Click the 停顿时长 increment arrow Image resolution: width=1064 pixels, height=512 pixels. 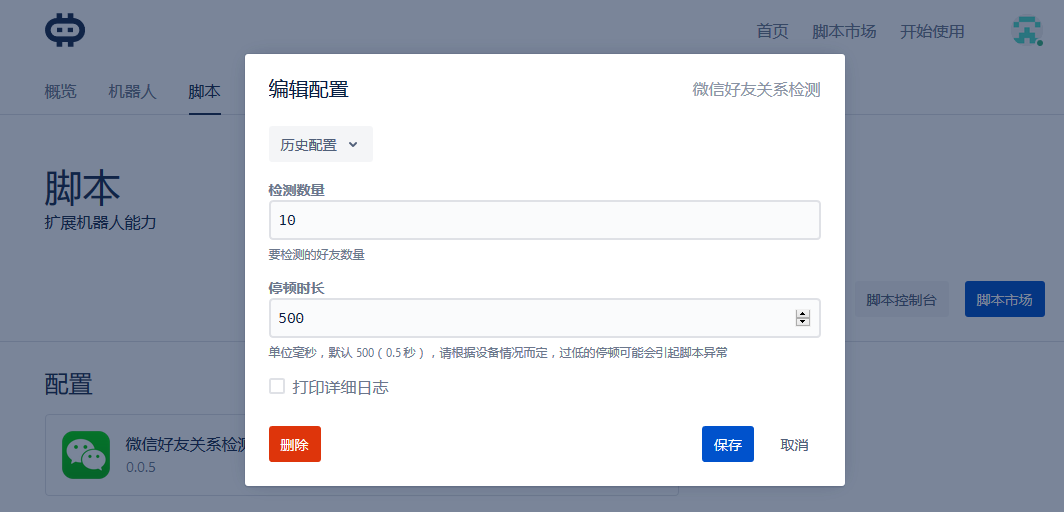[802, 313]
